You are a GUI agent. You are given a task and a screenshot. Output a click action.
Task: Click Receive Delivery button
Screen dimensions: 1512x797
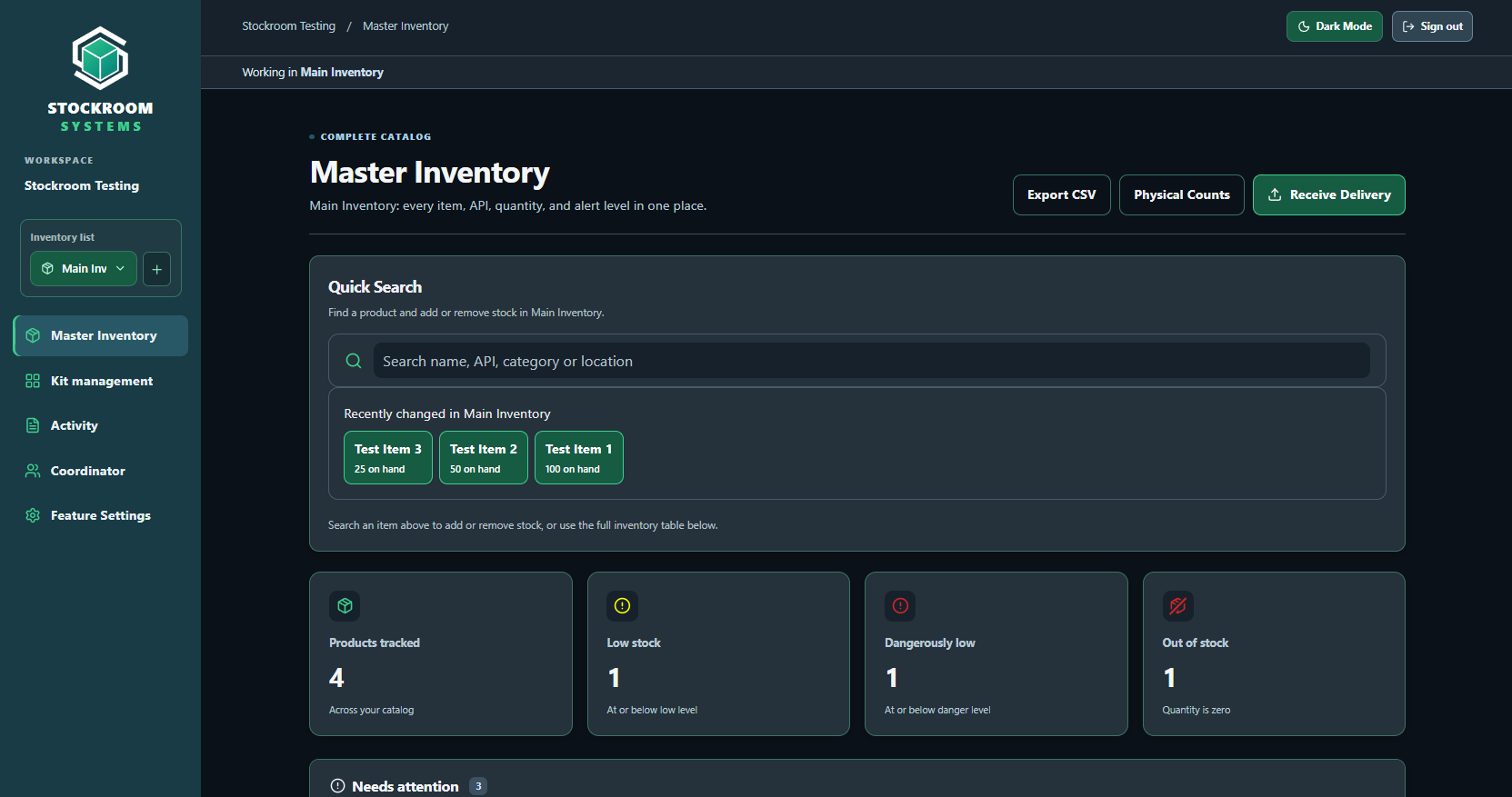(1329, 195)
